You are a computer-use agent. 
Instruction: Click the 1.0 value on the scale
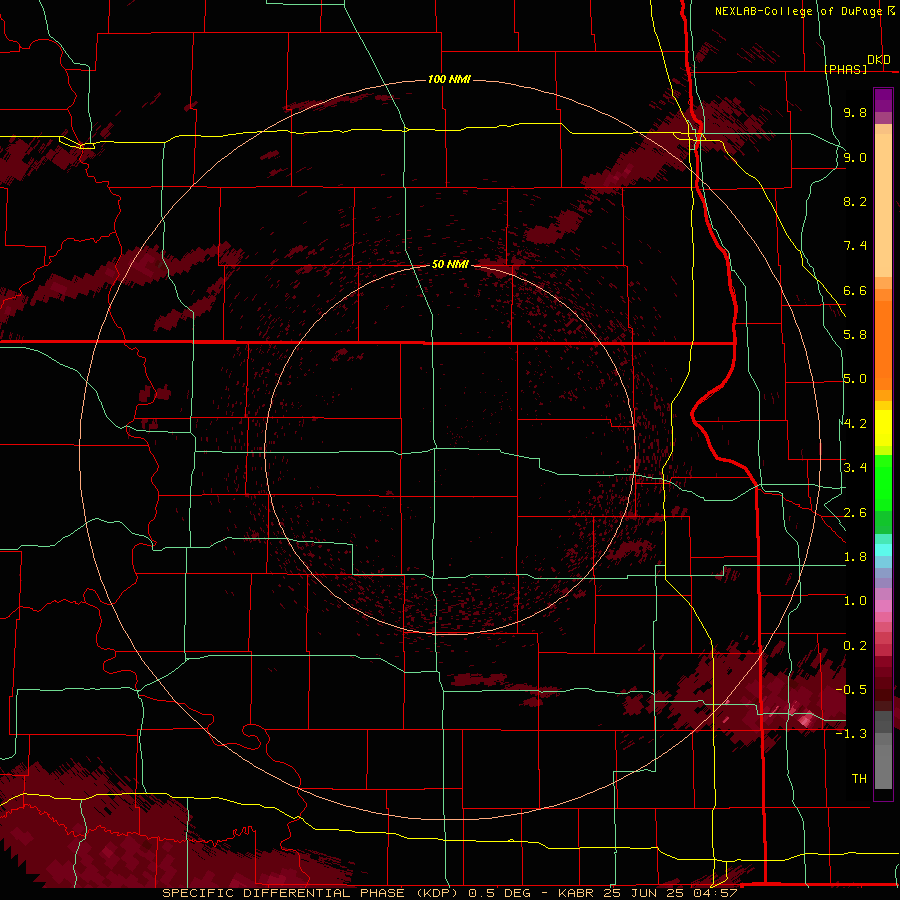tap(855, 601)
